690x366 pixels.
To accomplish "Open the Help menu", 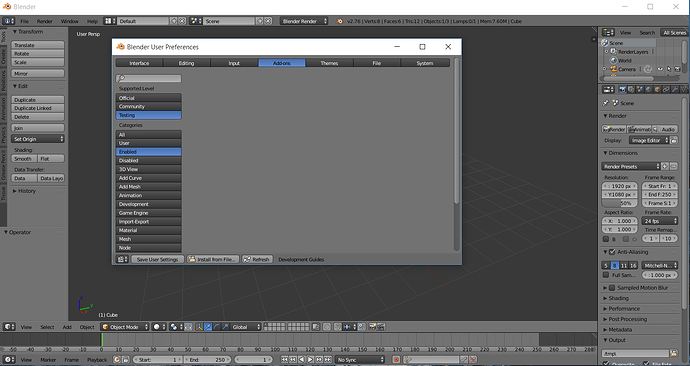I will click(x=92, y=21).
